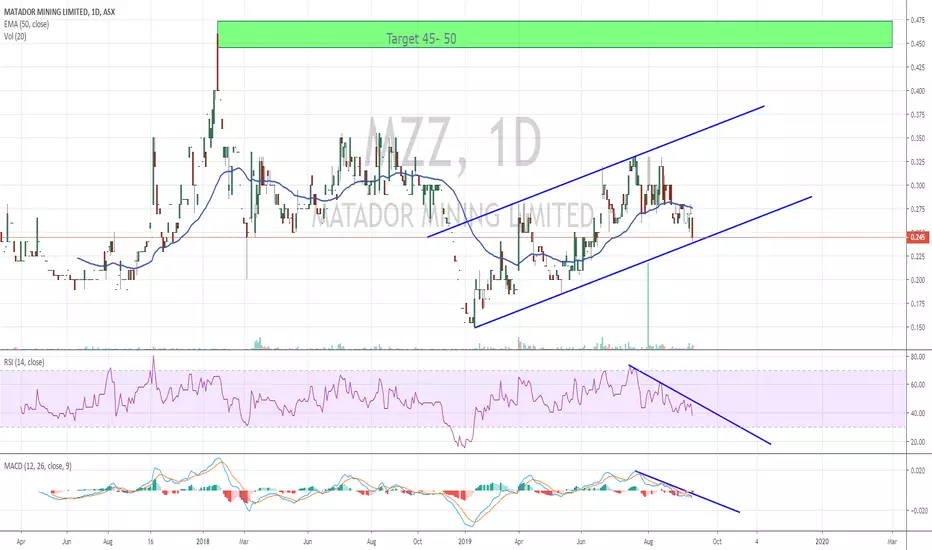Click the 2020 label on time axis

pyautogui.click(x=822, y=542)
